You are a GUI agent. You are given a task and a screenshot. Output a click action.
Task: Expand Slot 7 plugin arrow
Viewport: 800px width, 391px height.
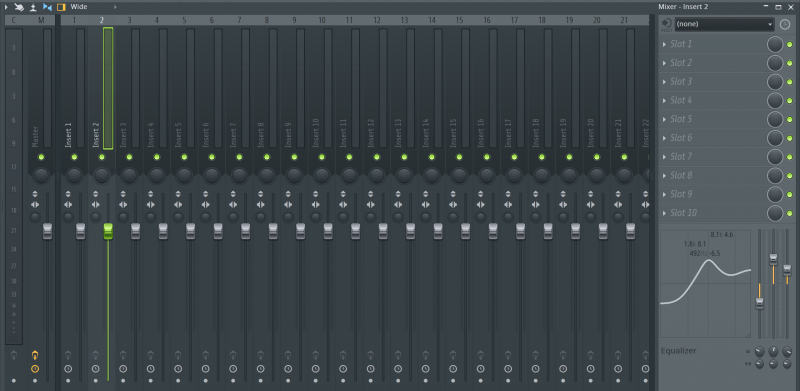[x=664, y=157]
